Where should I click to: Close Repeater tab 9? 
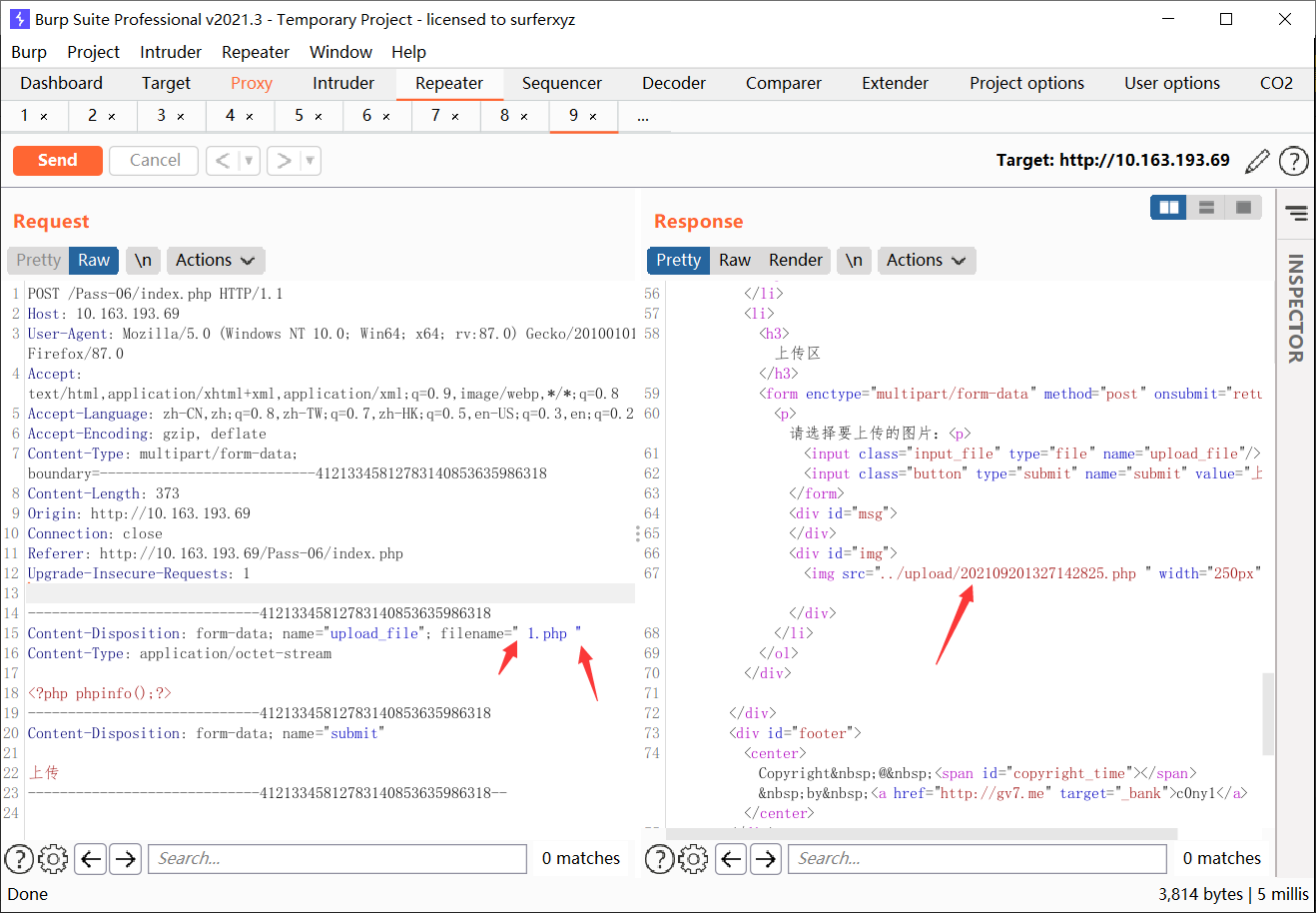(x=593, y=117)
